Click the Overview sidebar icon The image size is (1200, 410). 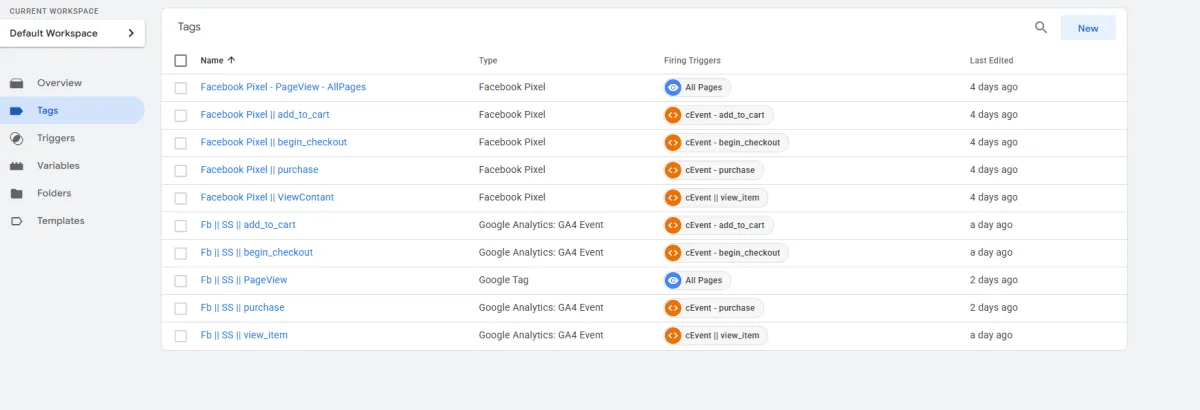(x=17, y=83)
